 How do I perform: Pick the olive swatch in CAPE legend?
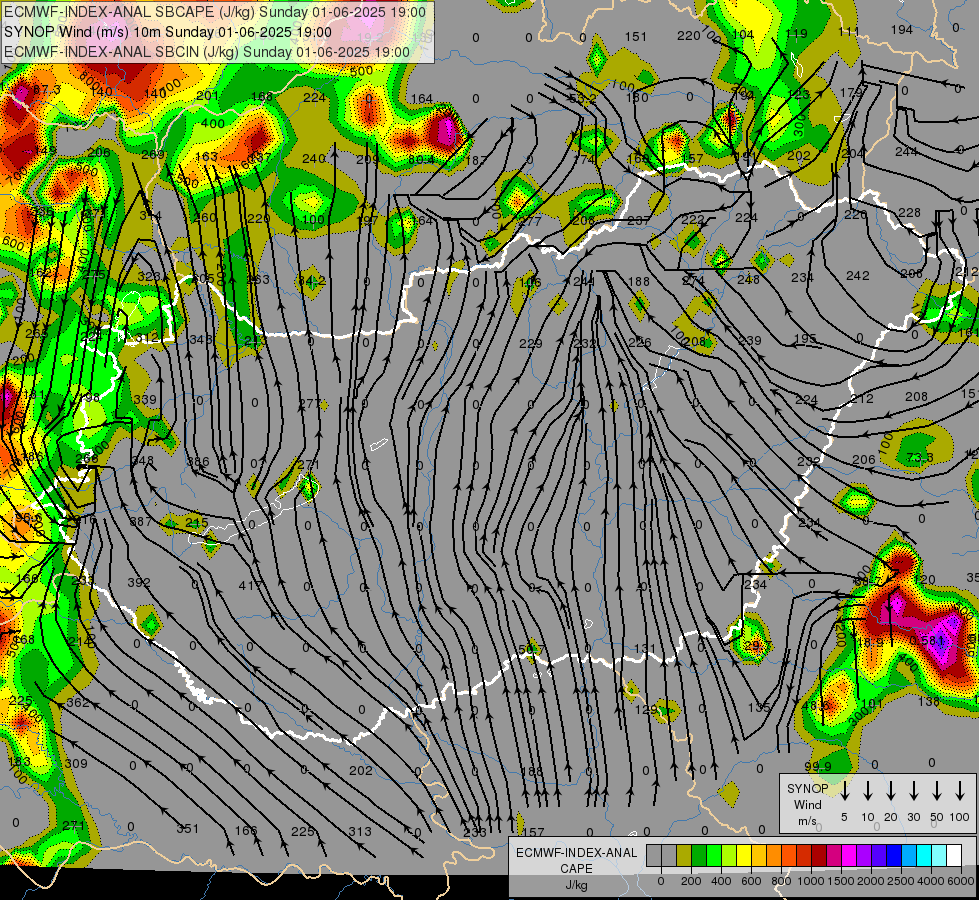point(684,856)
